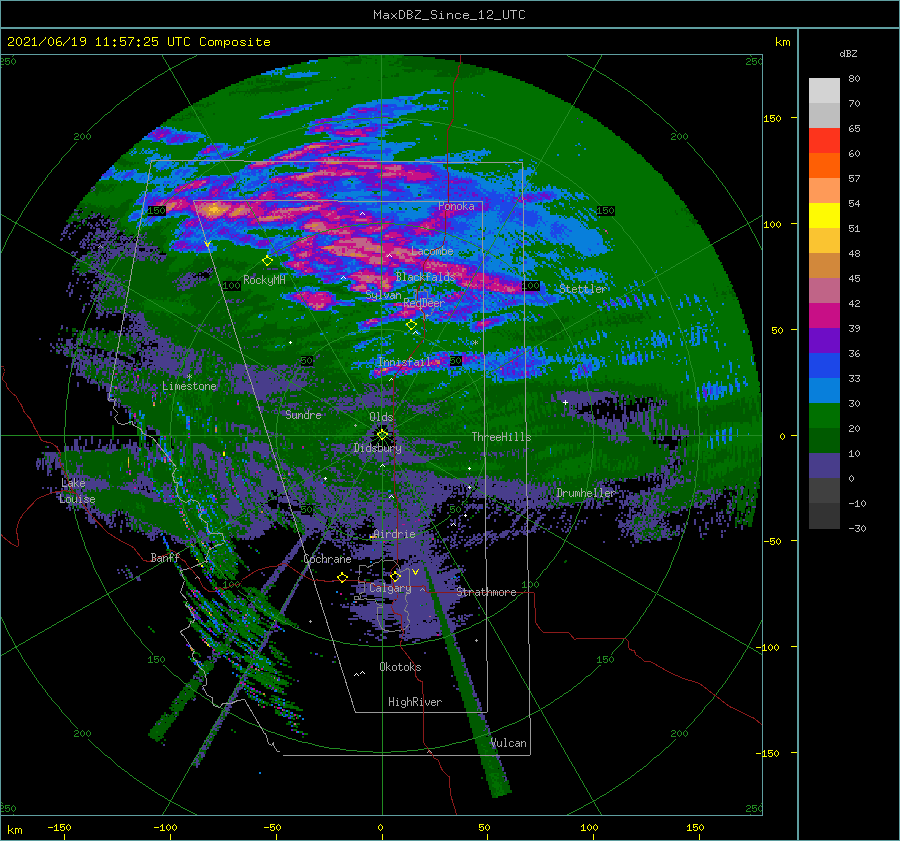
Task: Click the yellow V marker northwest of RockyMH
Action: (x=208, y=245)
